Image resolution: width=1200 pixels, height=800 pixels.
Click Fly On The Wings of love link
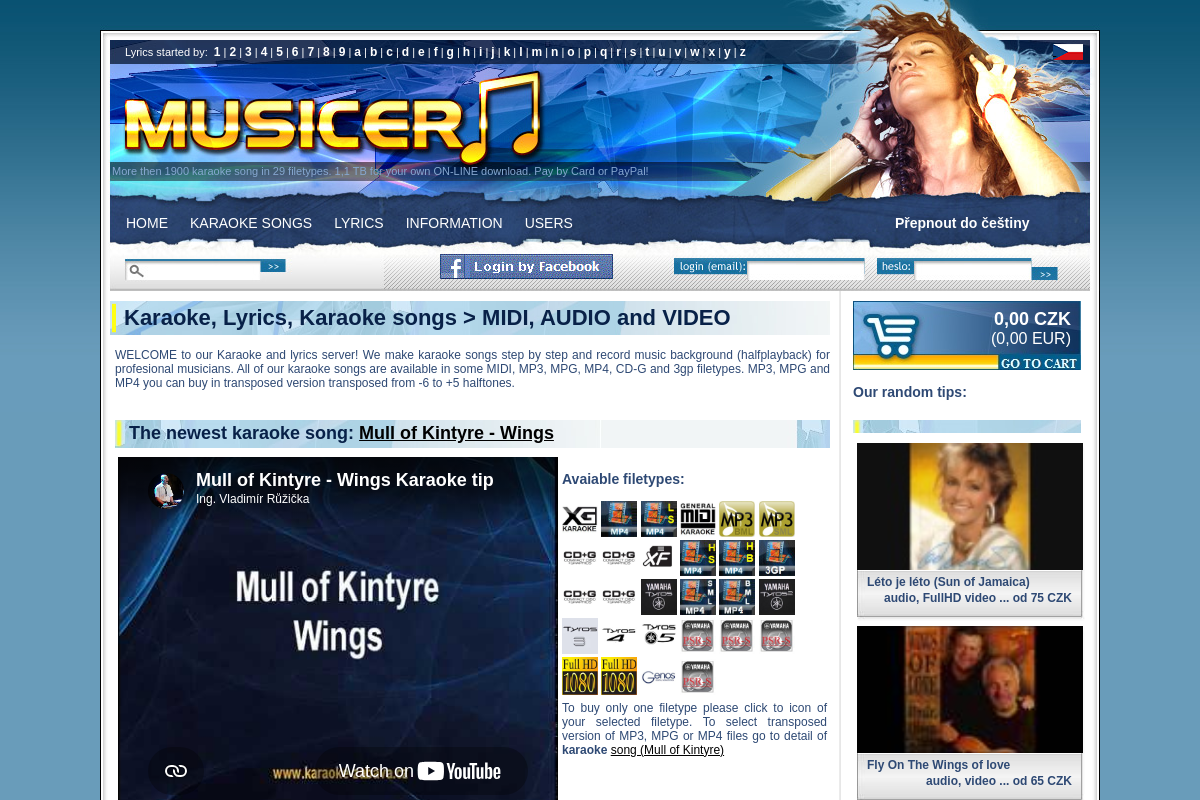938,765
